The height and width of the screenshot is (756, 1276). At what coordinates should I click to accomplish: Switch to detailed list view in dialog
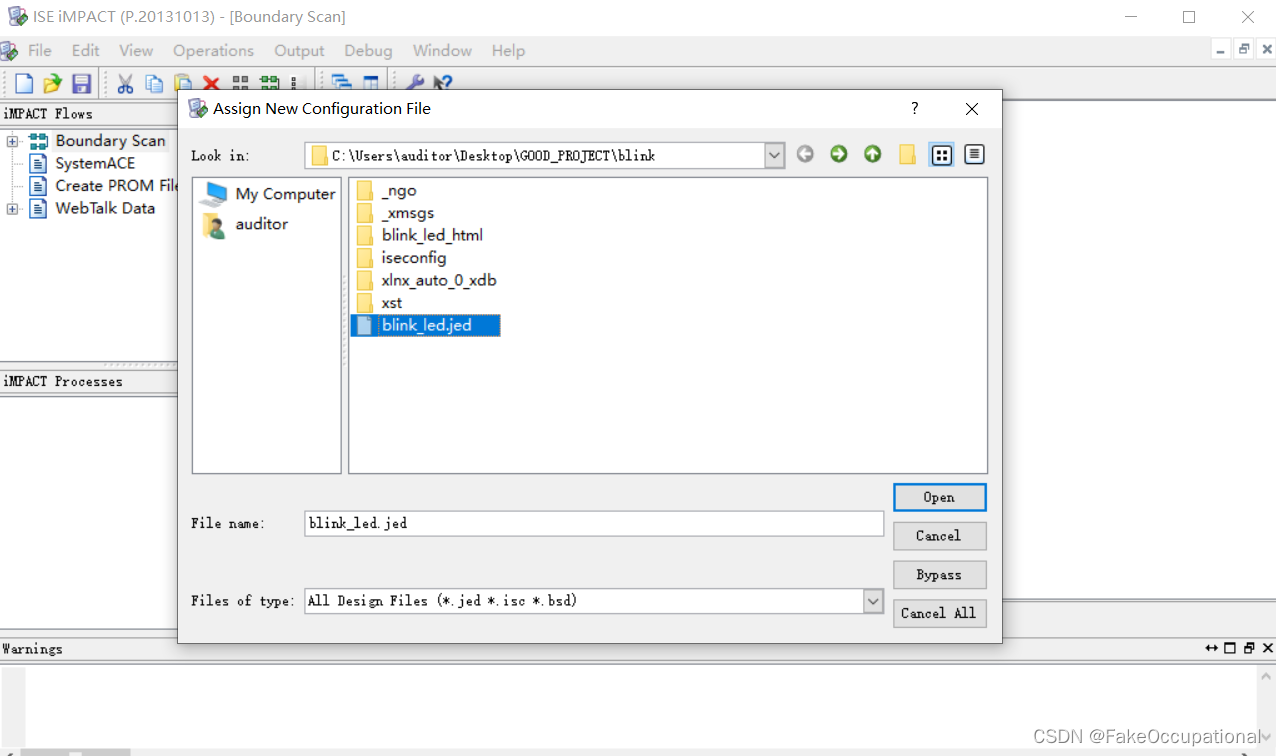[975, 154]
